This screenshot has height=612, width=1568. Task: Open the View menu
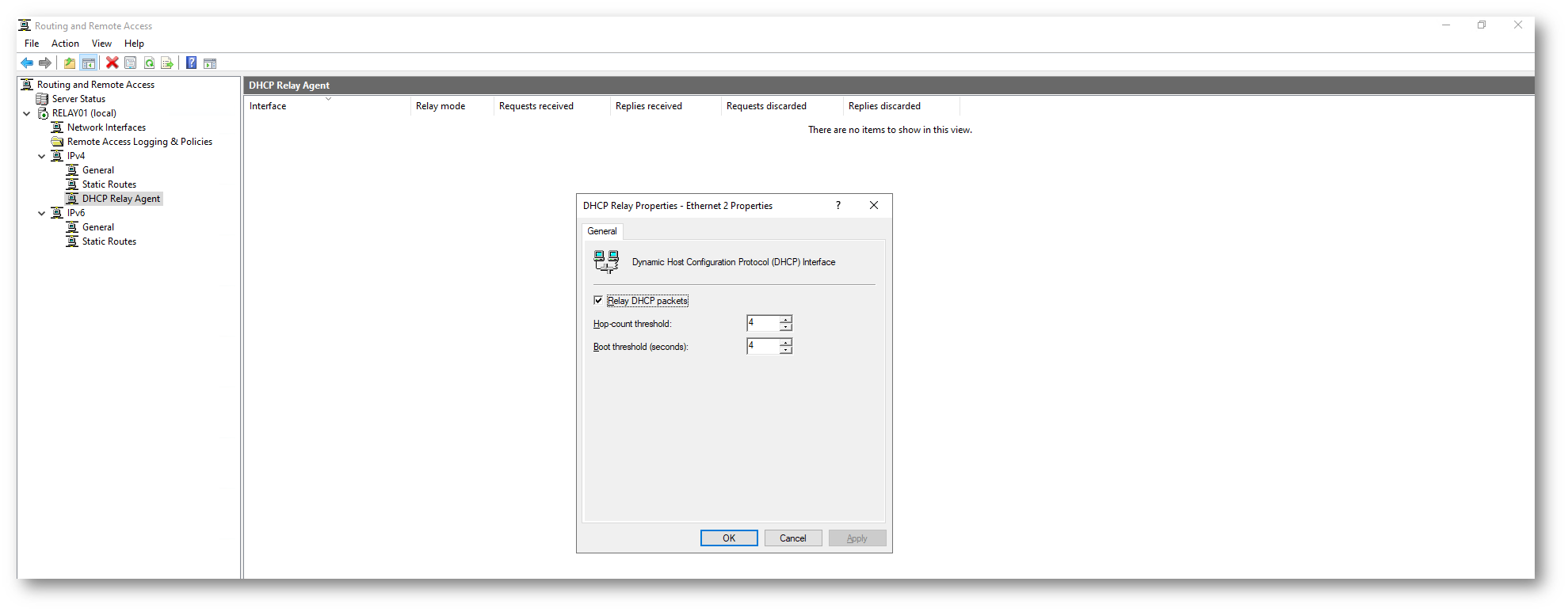(101, 44)
